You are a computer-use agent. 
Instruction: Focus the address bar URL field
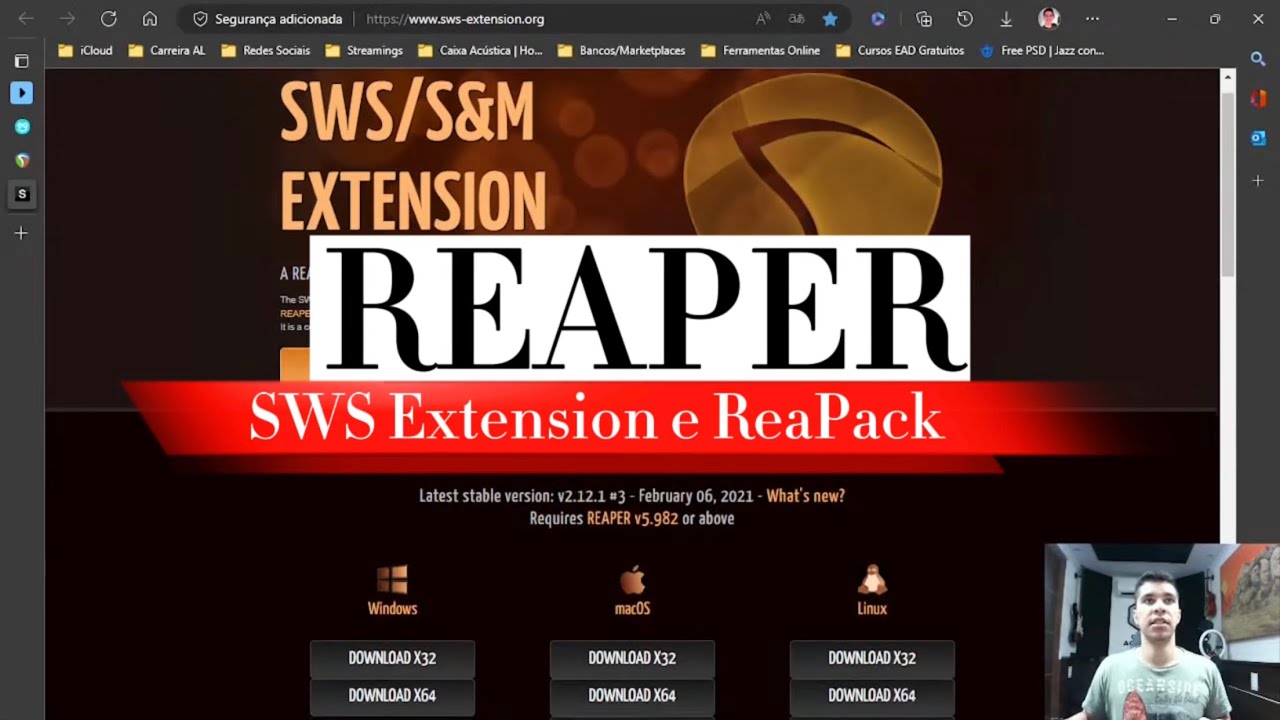pos(455,19)
